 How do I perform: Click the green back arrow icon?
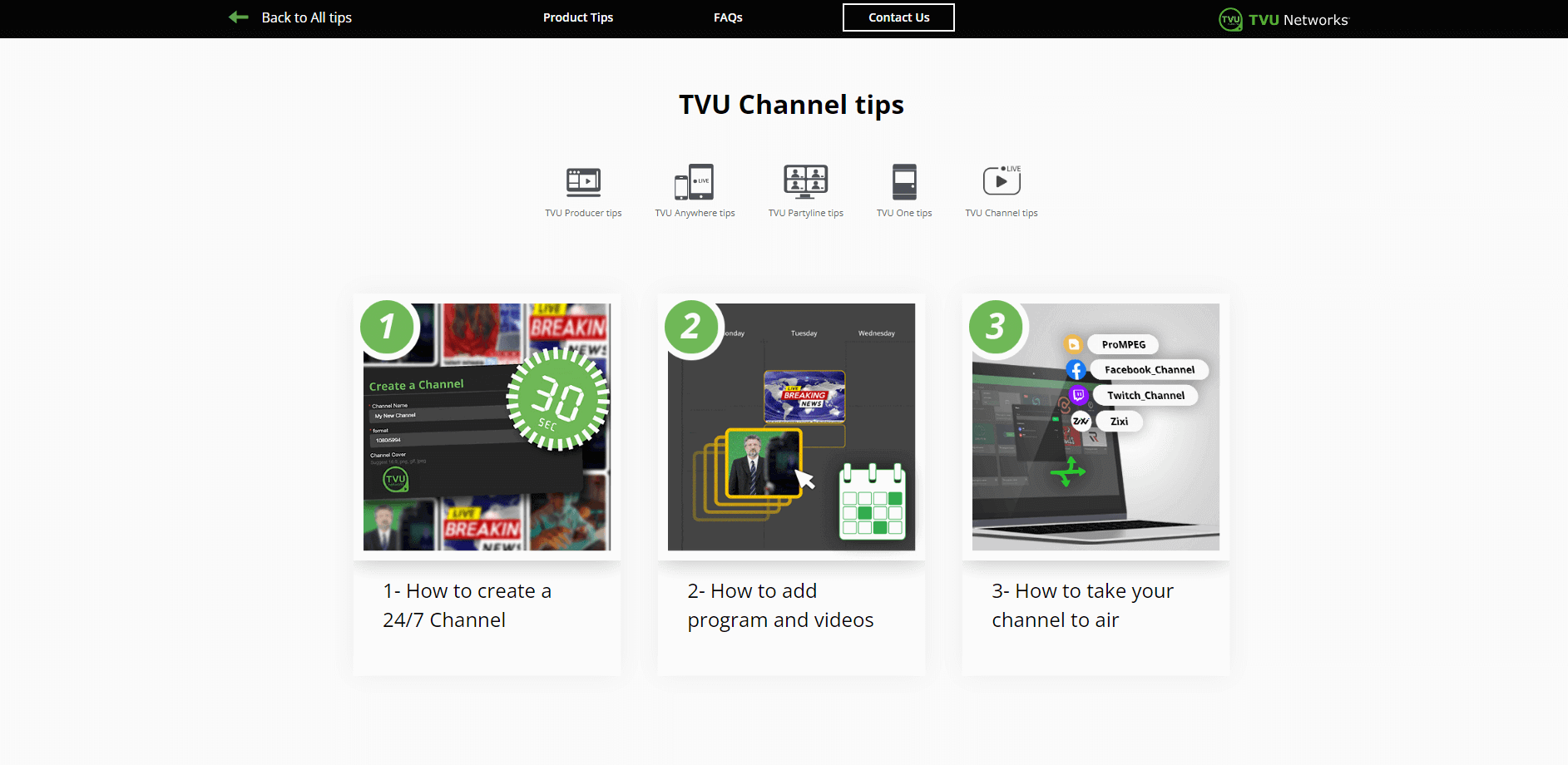[x=239, y=17]
